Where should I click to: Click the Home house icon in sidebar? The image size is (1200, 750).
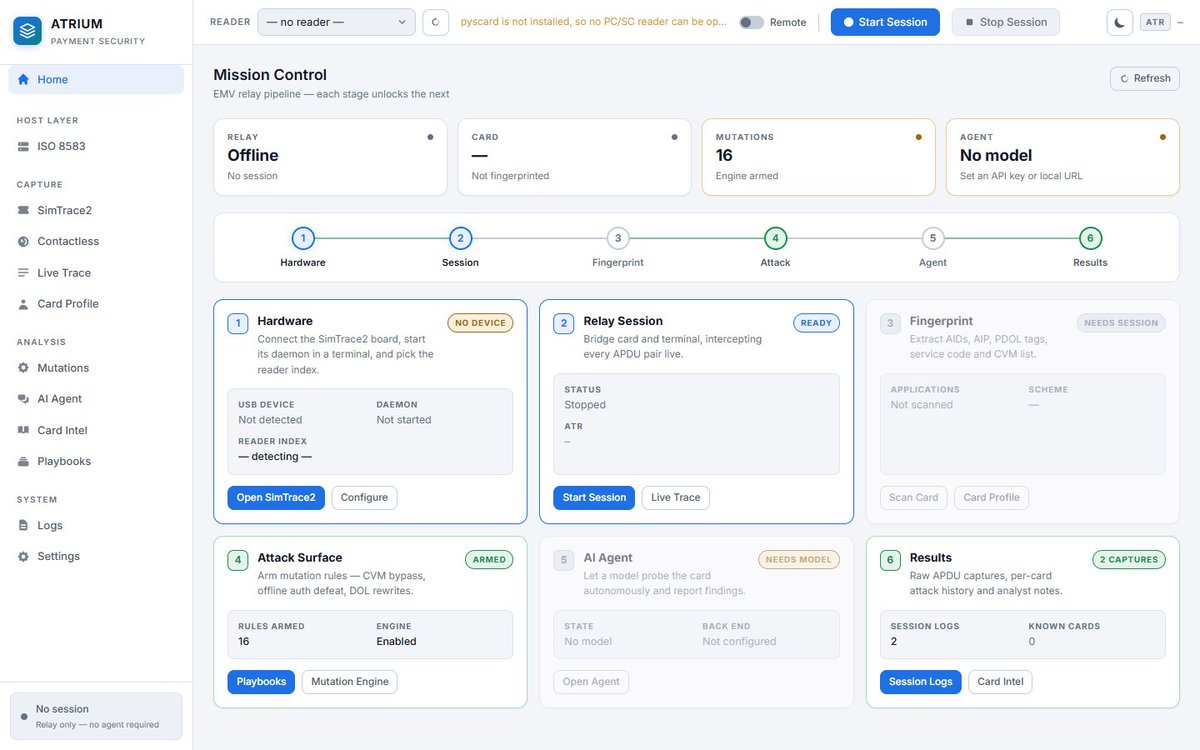(x=24, y=80)
